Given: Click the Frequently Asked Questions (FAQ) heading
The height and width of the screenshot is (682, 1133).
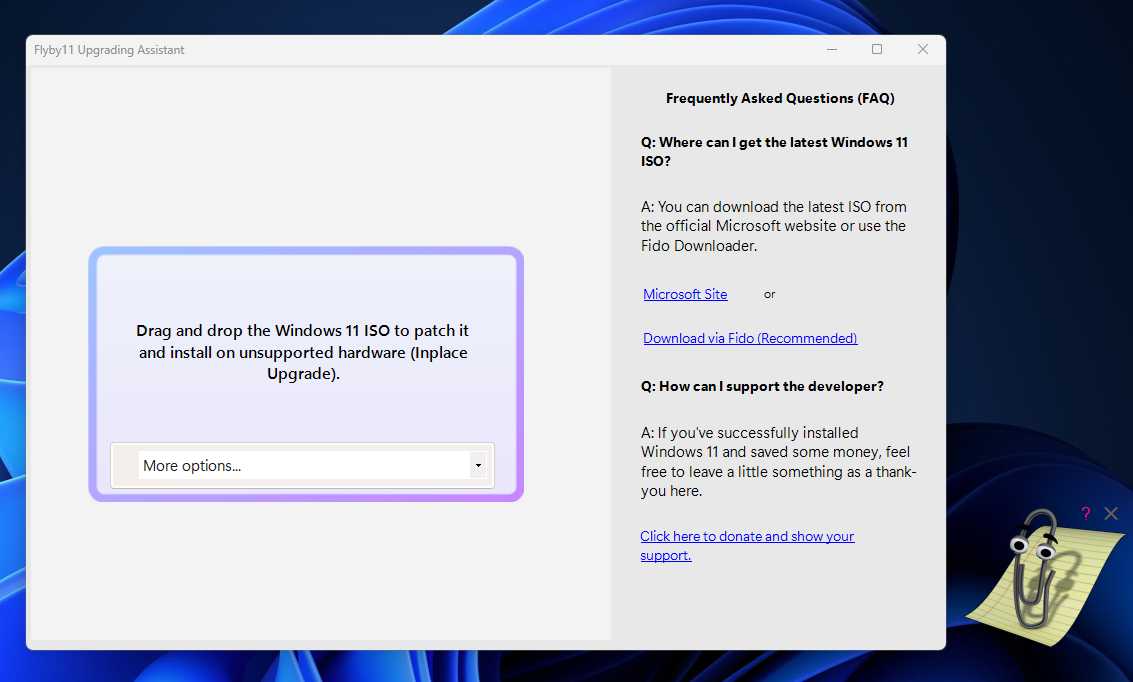Looking at the screenshot, I should tap(780, 98).
